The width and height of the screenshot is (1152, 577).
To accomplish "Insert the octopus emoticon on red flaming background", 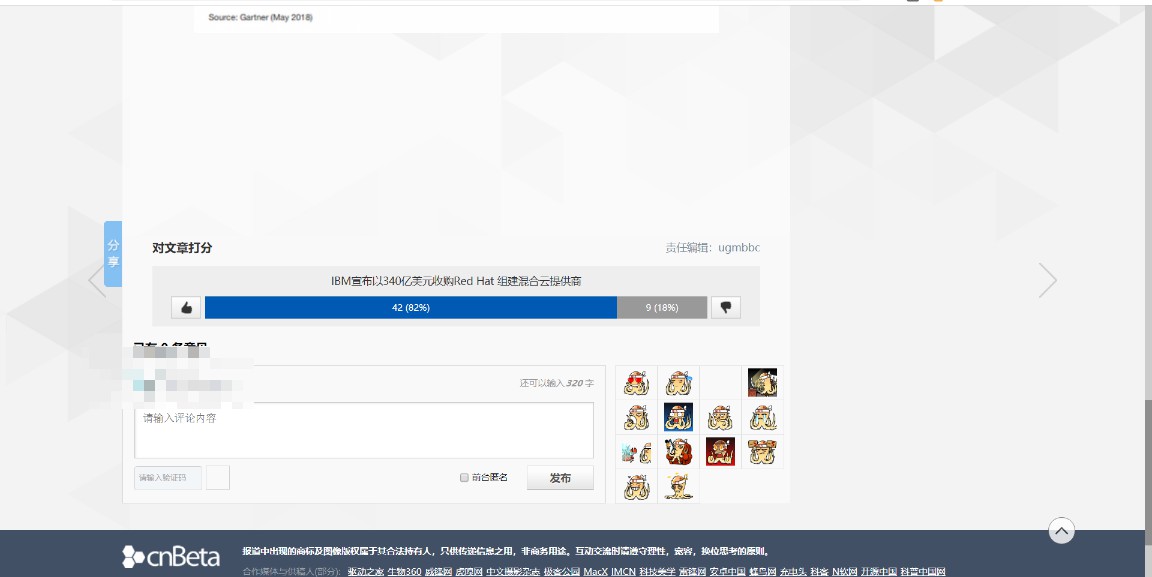I will (720, 451).
